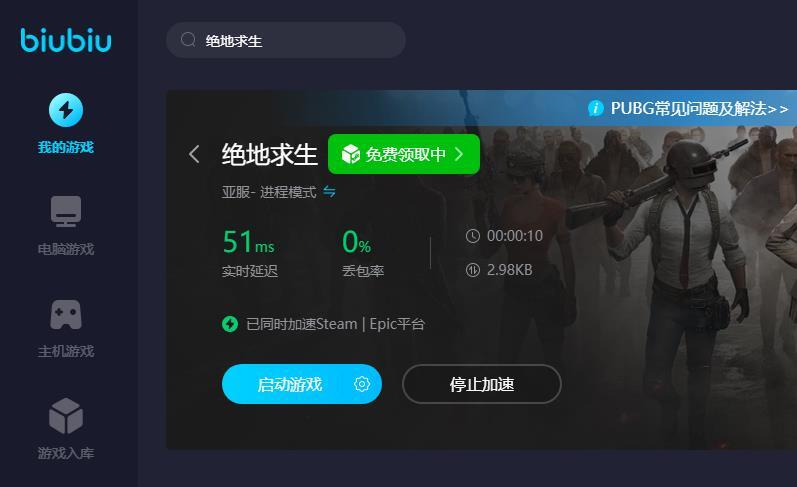Viewport: 797px width, 487px height.
Task: Open 我的游戏 sidebar tab label
Action: coord(66,147)
